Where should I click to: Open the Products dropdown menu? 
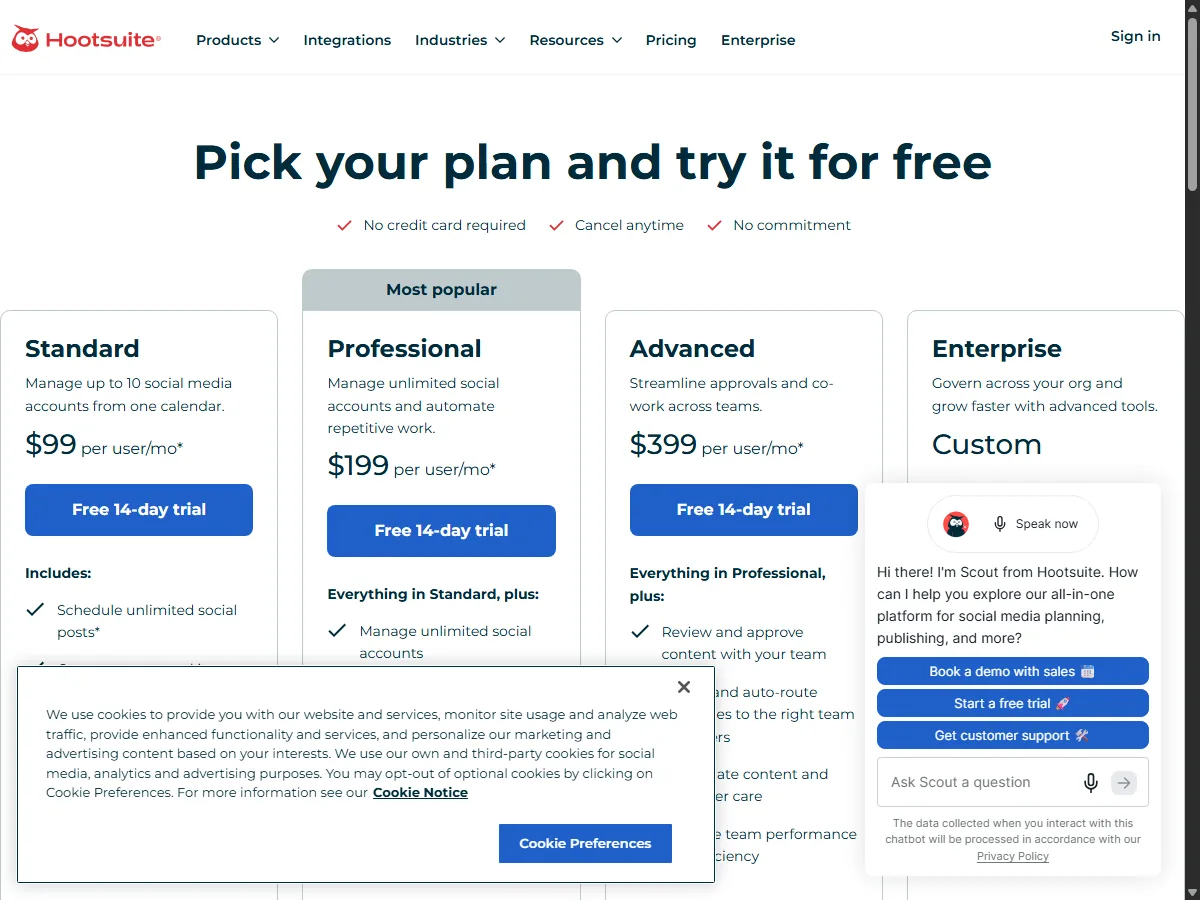pos(237,40)
